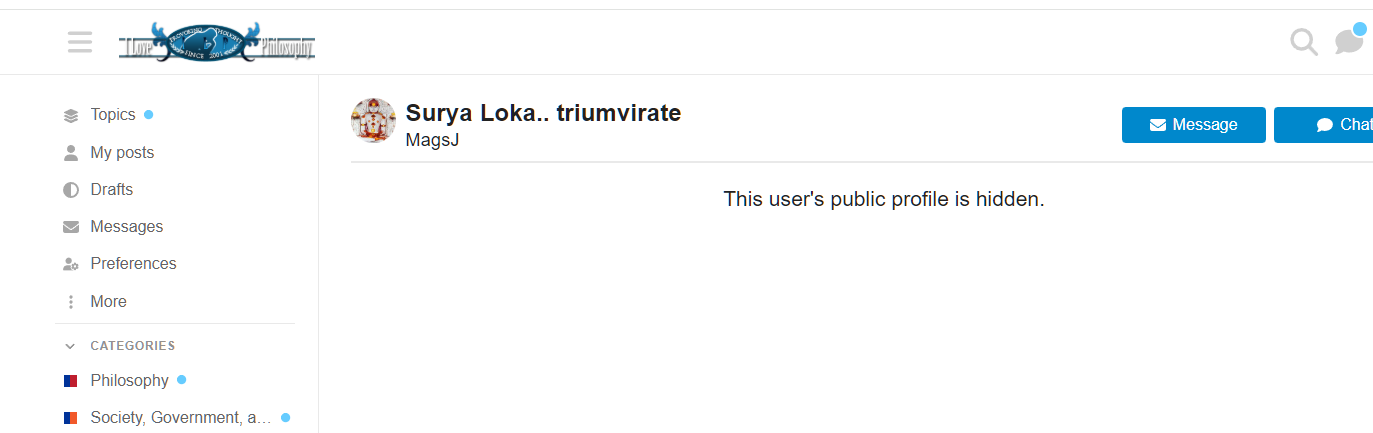Image resolution: width=1373 pixels, height=433 pixels.
Task: Collapse the Categories section chevron
Action: [x=70, y=346]
